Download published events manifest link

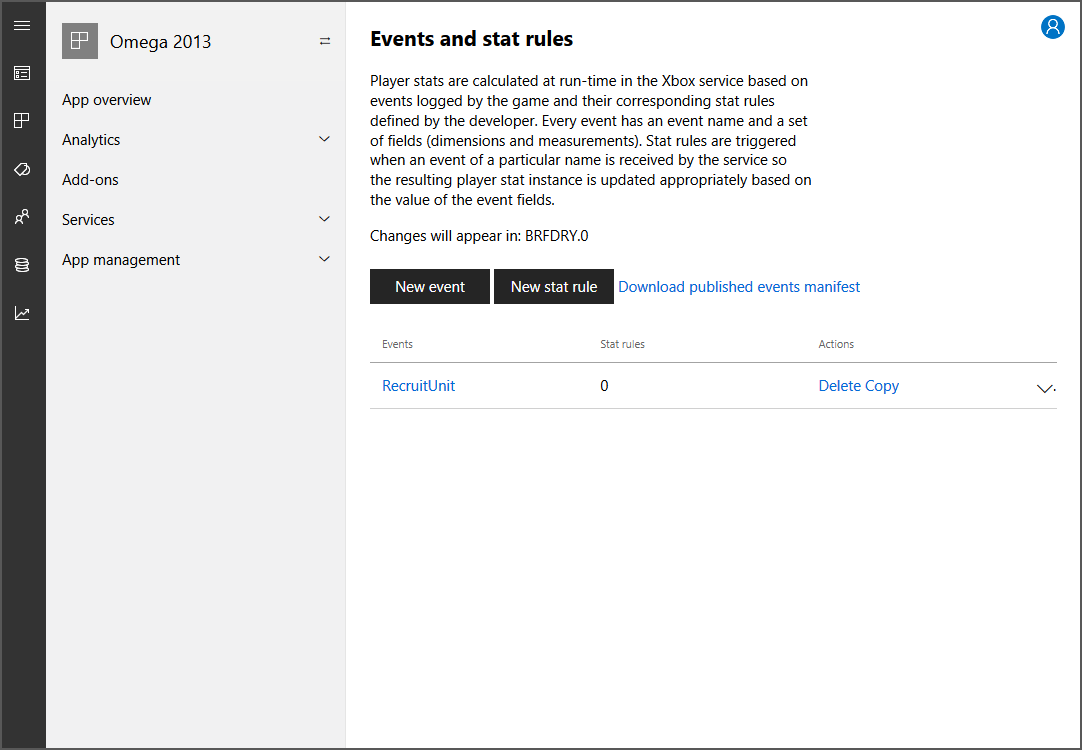tap(739, 287)
